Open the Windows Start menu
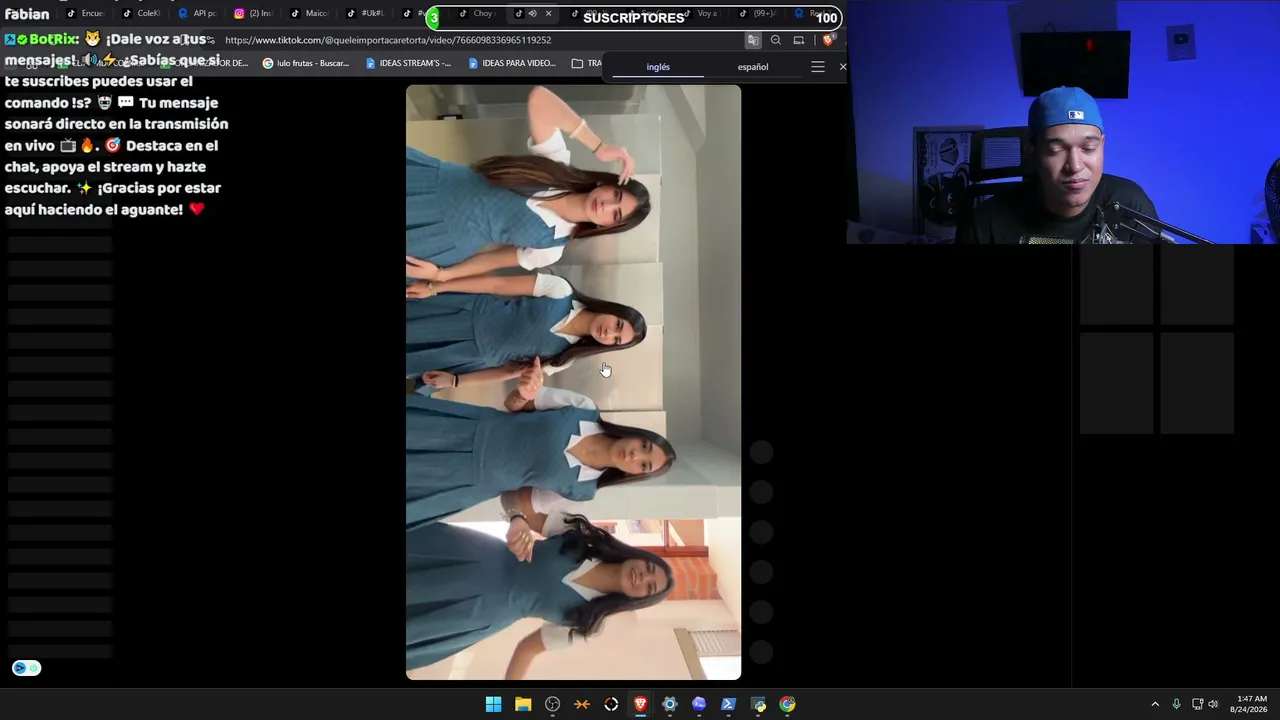The image size is (1280, 720). (x=493, y=704)
